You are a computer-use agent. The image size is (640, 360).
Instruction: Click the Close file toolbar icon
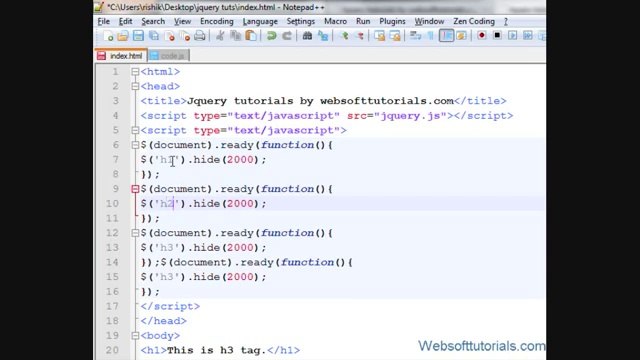pyautogui.click(x=169, y=36)
